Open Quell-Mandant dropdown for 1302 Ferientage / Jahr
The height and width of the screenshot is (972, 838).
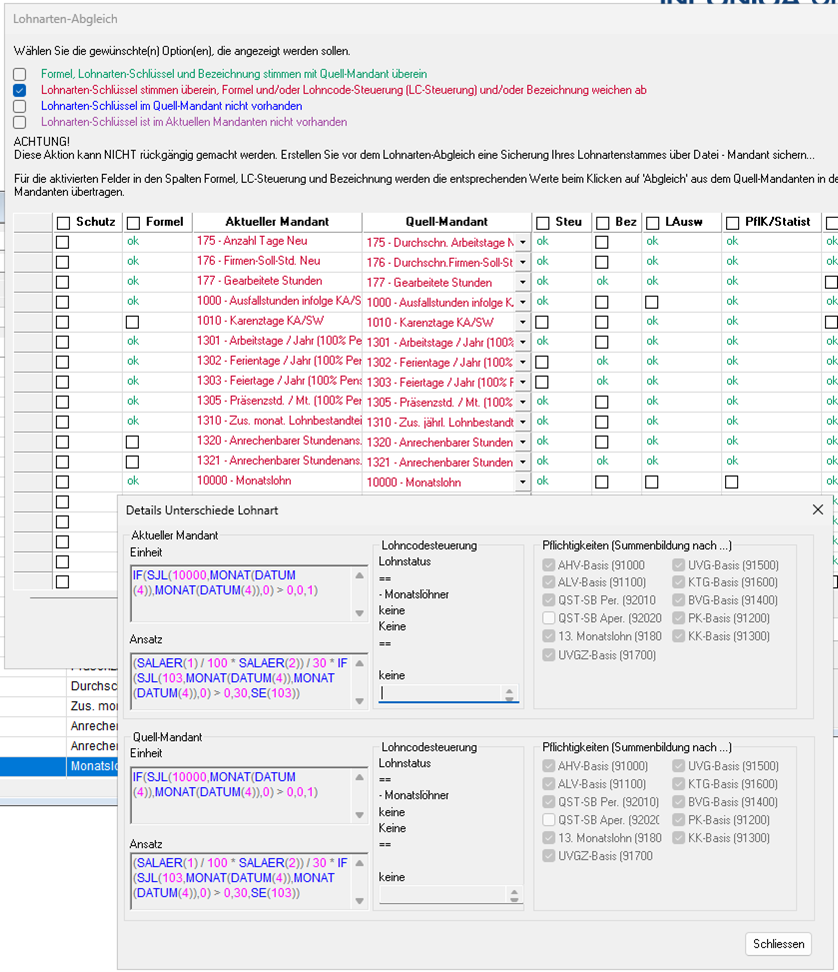(523, 362)
